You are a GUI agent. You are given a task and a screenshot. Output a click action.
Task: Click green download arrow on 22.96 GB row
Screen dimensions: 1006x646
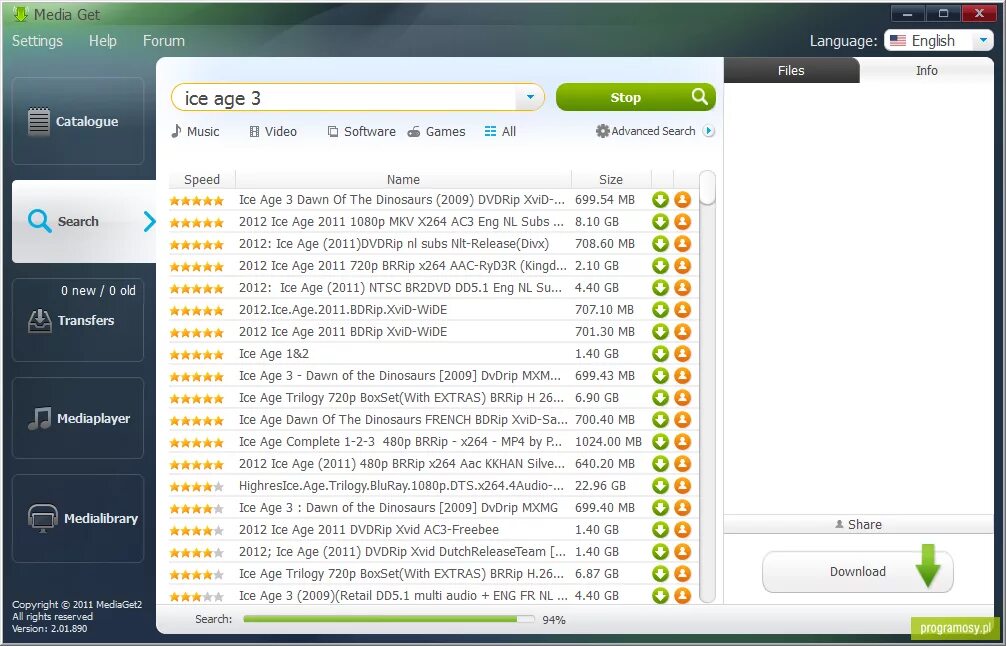pos(660,486)
